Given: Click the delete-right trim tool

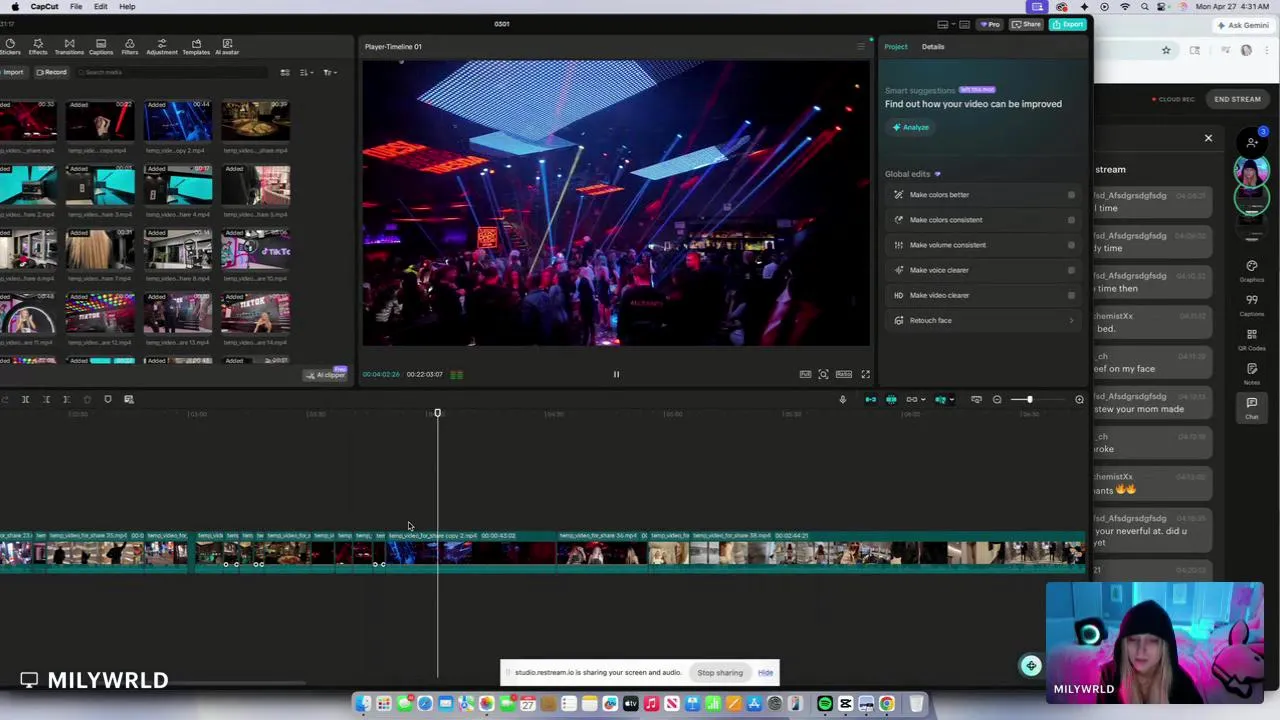Looking at the screenshot, I should (x=66, y=400).
